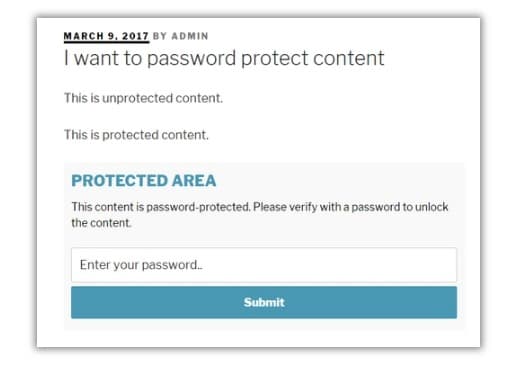Click 'the content.' on the notice's second line
The width and height of the screenshot is (523, 383).
click(101, 223)
